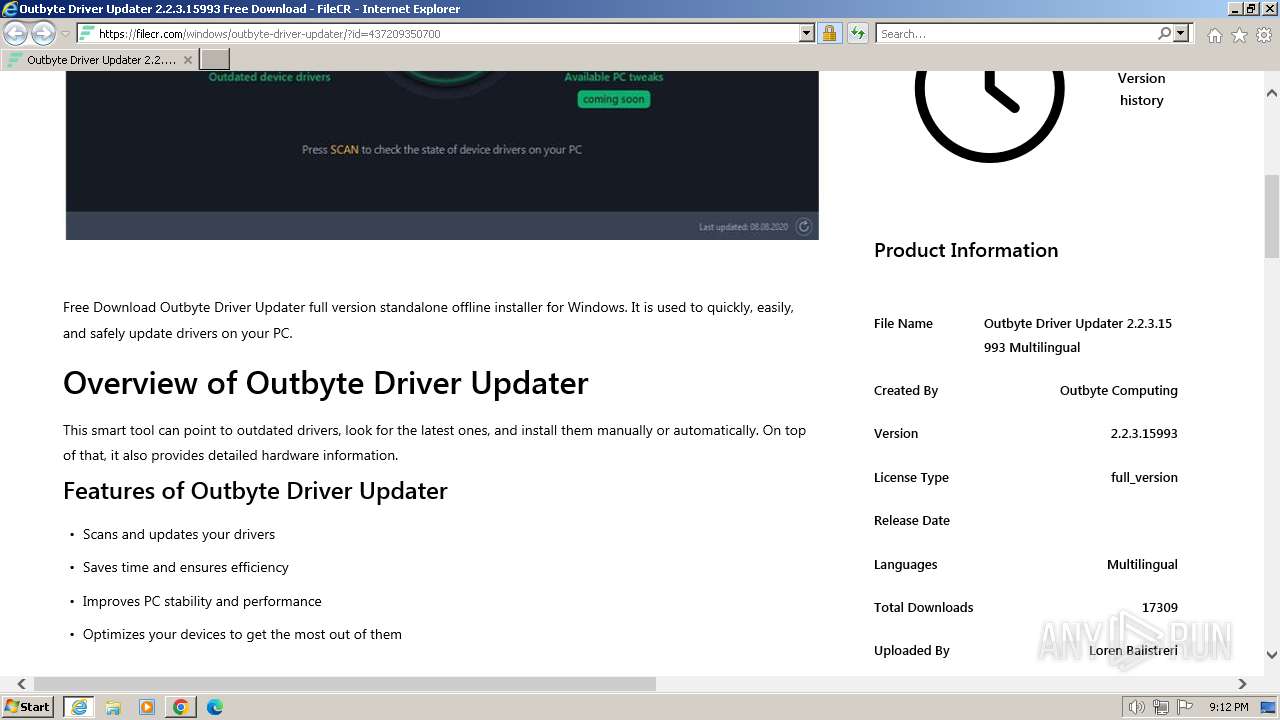Click the refresh icon in the screenshot

coord(803,227)
